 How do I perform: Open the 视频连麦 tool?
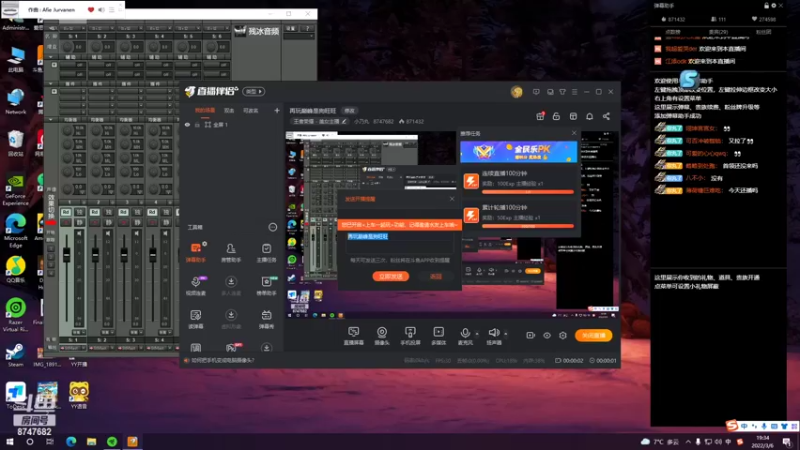pos(196,285)
